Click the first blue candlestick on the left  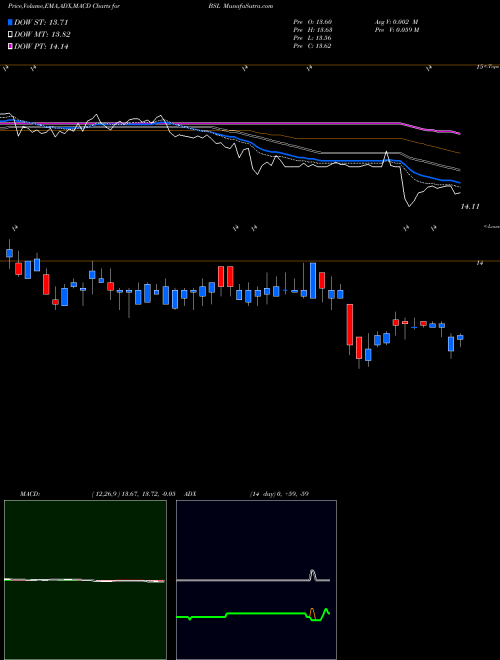click(x=9, y=253)
